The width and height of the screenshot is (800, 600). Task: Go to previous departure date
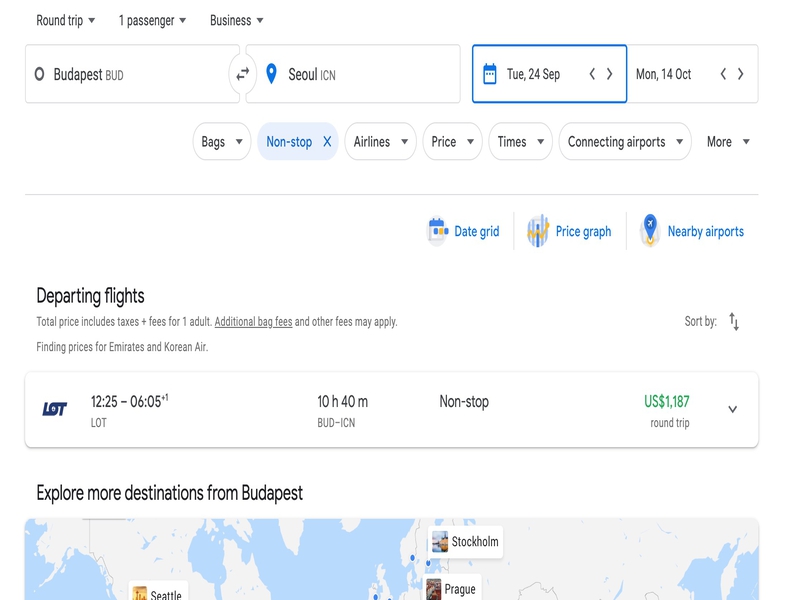click(592, 74)
